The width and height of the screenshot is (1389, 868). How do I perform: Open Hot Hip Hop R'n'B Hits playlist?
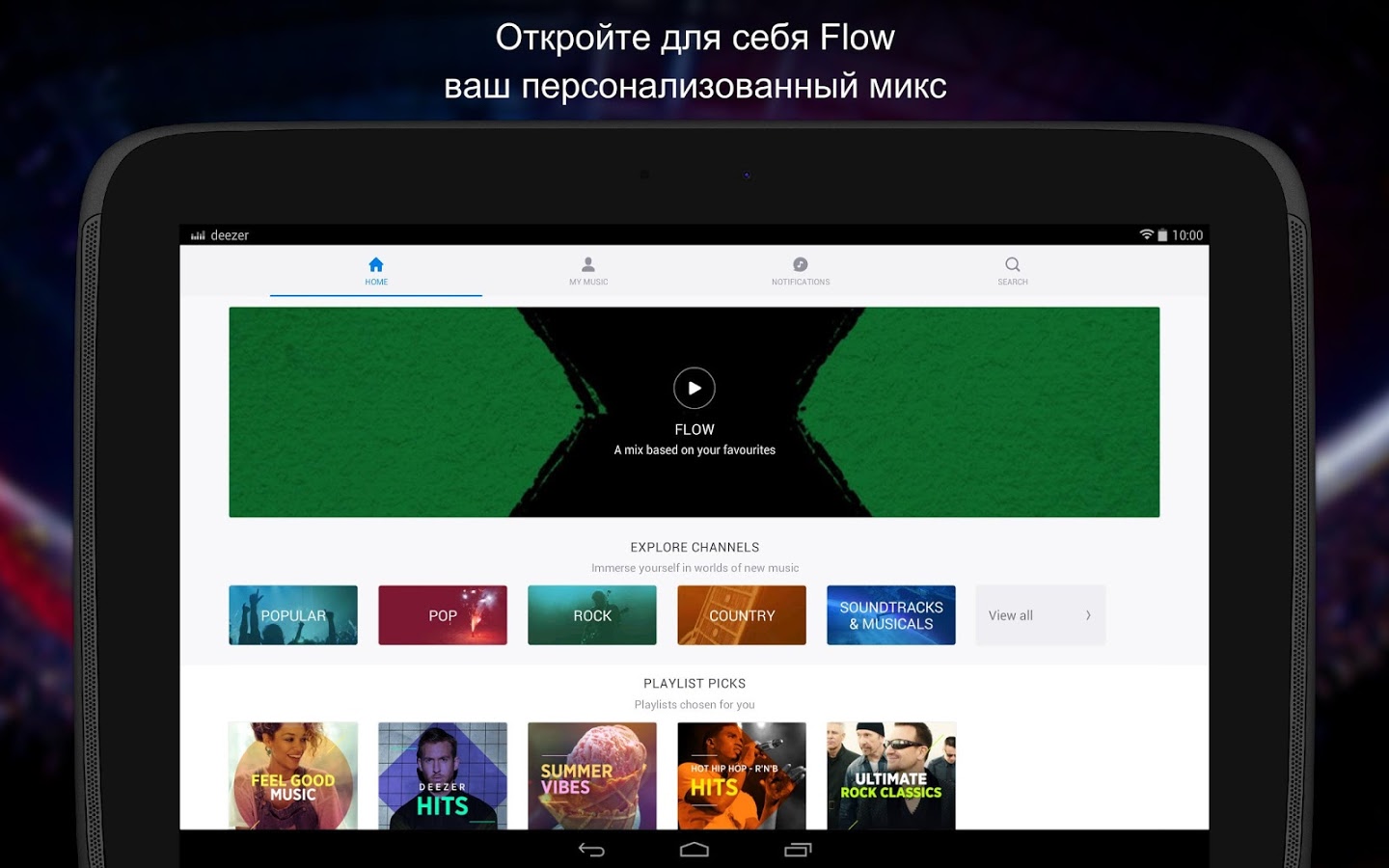[x=742, y=775]
